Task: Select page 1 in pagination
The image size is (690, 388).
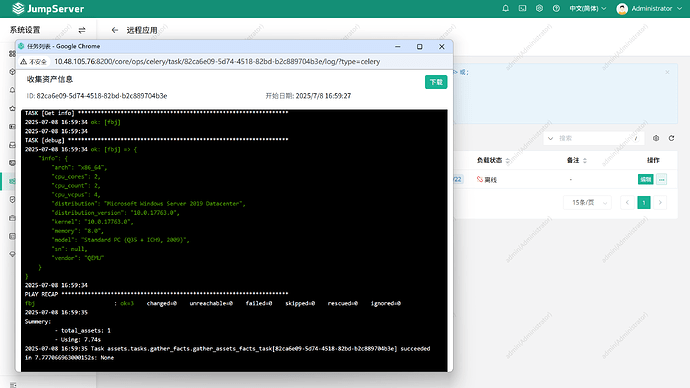Action: [x=644, y=202]
